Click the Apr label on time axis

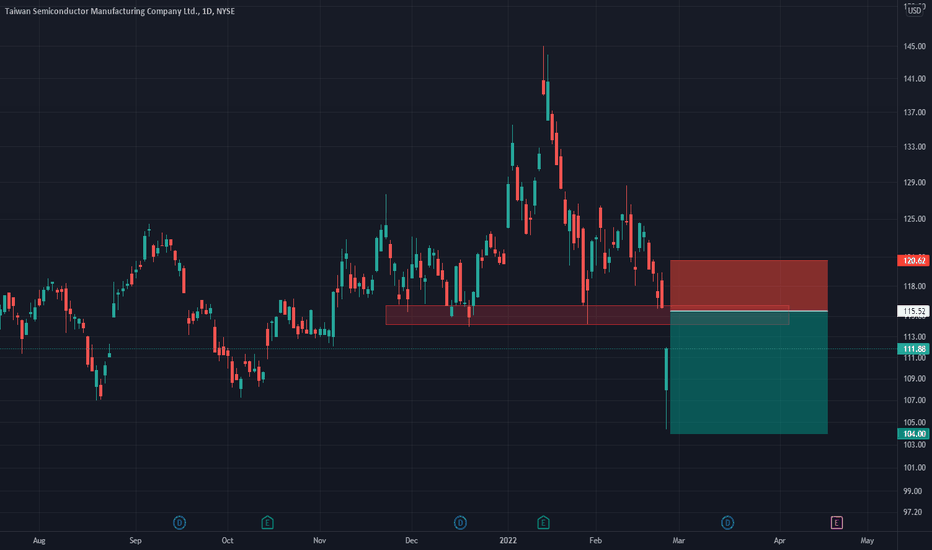[x=779, y=540]
